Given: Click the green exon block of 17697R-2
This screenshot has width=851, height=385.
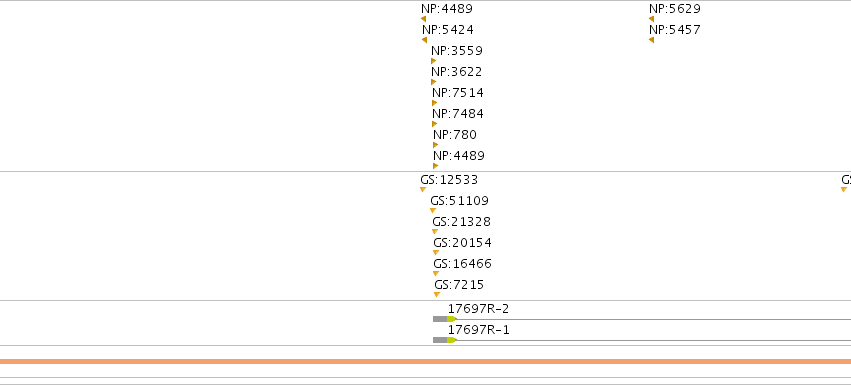Looking at the screenshot, I should [452, 319].
